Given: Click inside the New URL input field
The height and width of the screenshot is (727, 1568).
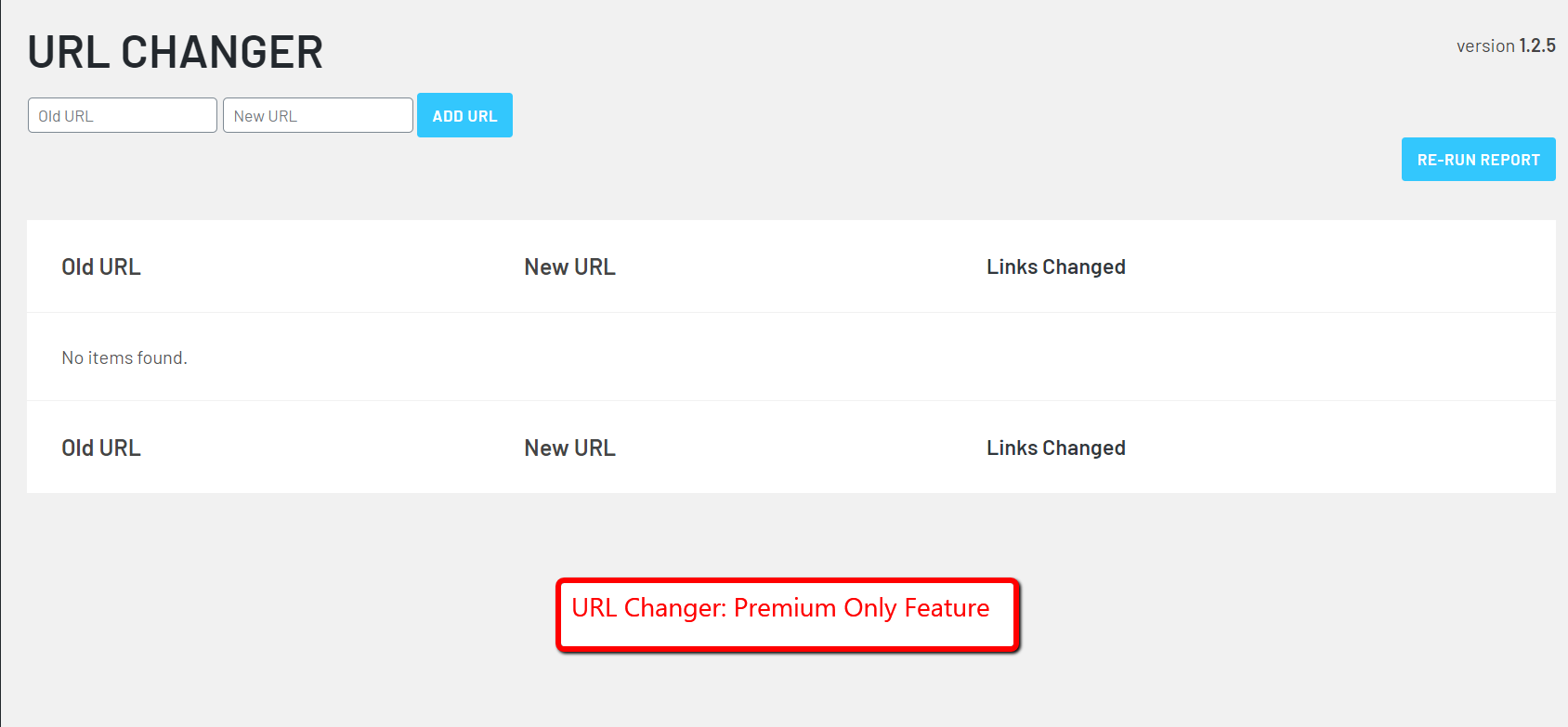Looking at the screenshot, I should tap(318, 115).
